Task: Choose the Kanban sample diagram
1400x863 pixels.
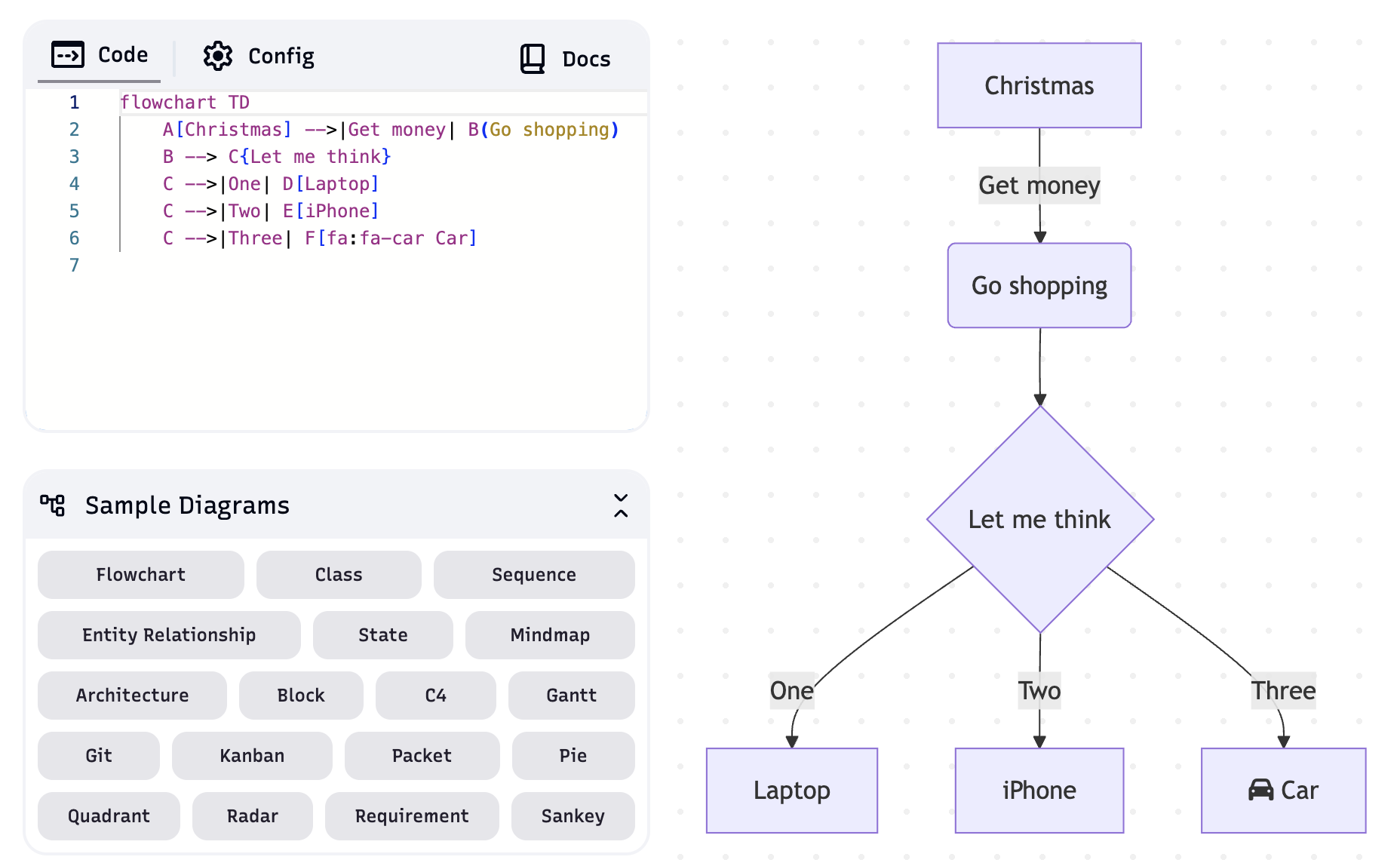Action: 252,756
